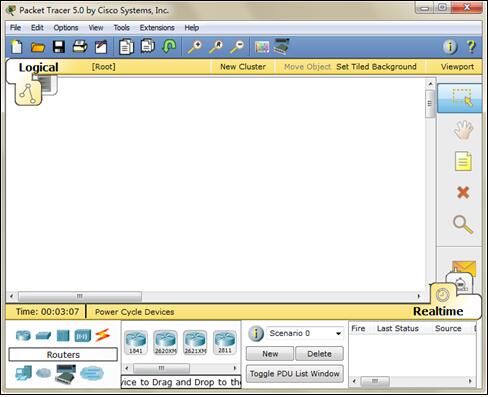Viewport: 490px width, 397px height.
Task: Open the drawing palette icon
Action: click(x=262, y=47)
